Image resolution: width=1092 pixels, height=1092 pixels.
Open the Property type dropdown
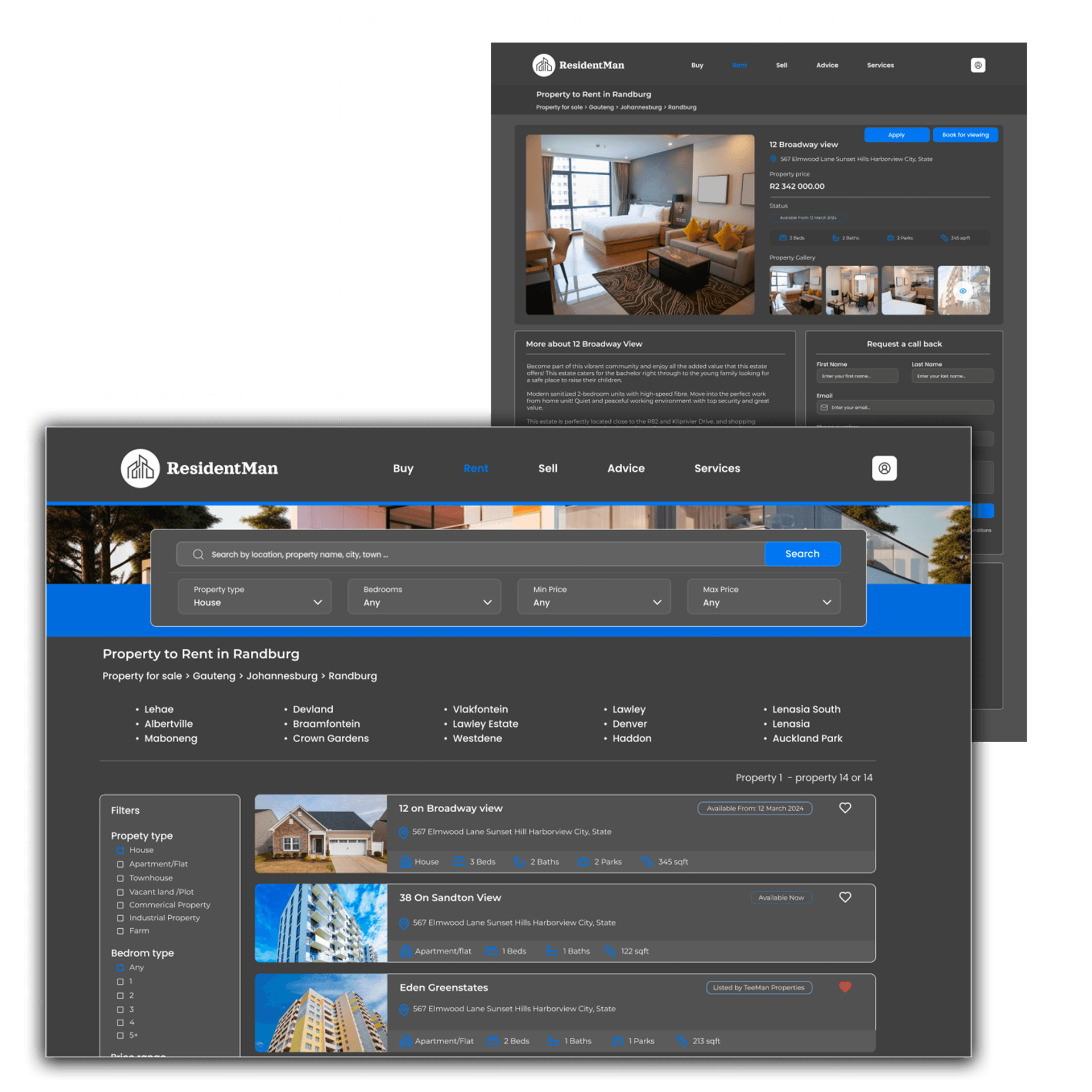pos(255,596)
